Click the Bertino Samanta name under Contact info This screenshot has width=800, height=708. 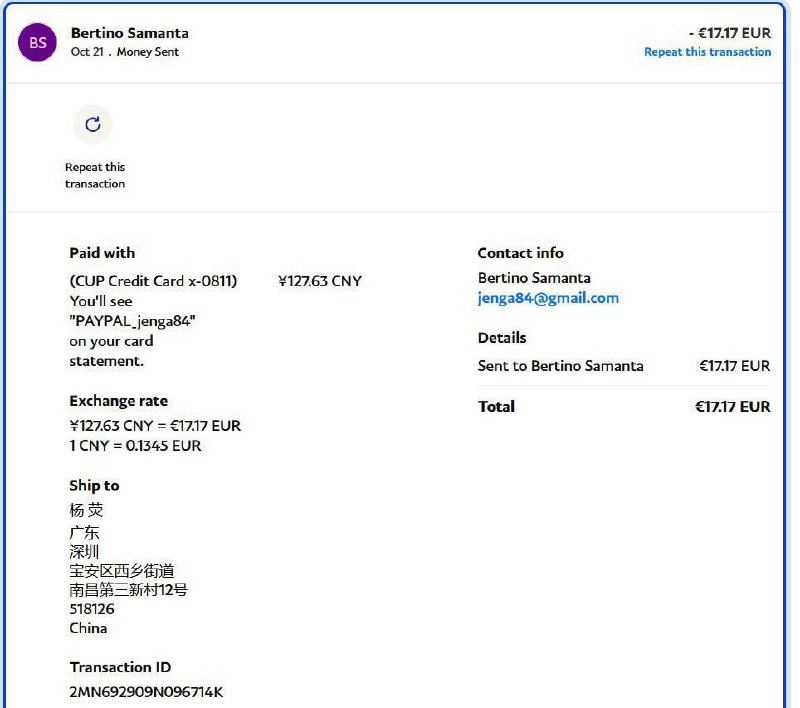533,278
